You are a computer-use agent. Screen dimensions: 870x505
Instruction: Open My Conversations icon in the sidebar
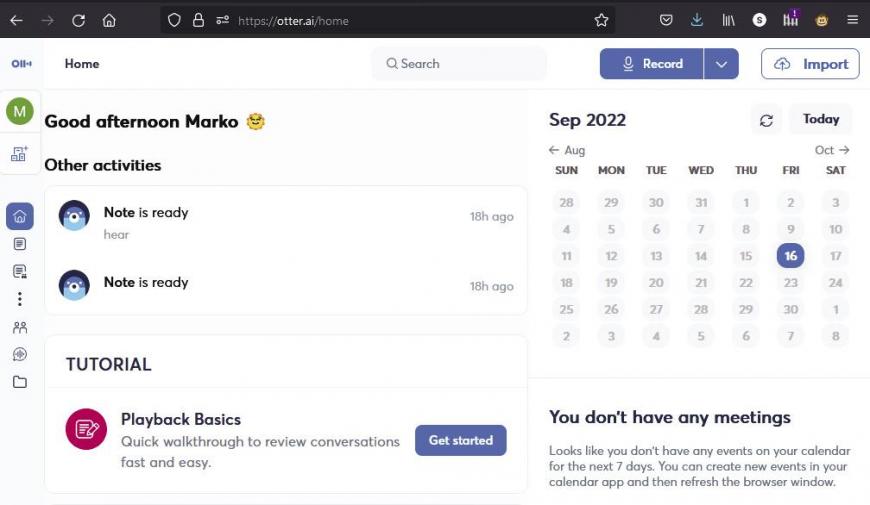[x=20, y=244]
